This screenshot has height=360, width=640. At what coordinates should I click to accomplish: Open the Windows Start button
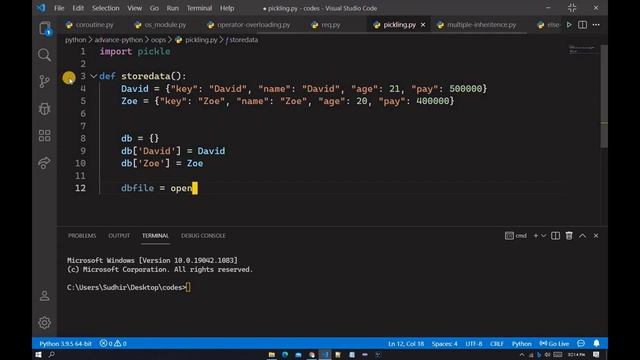38,355
